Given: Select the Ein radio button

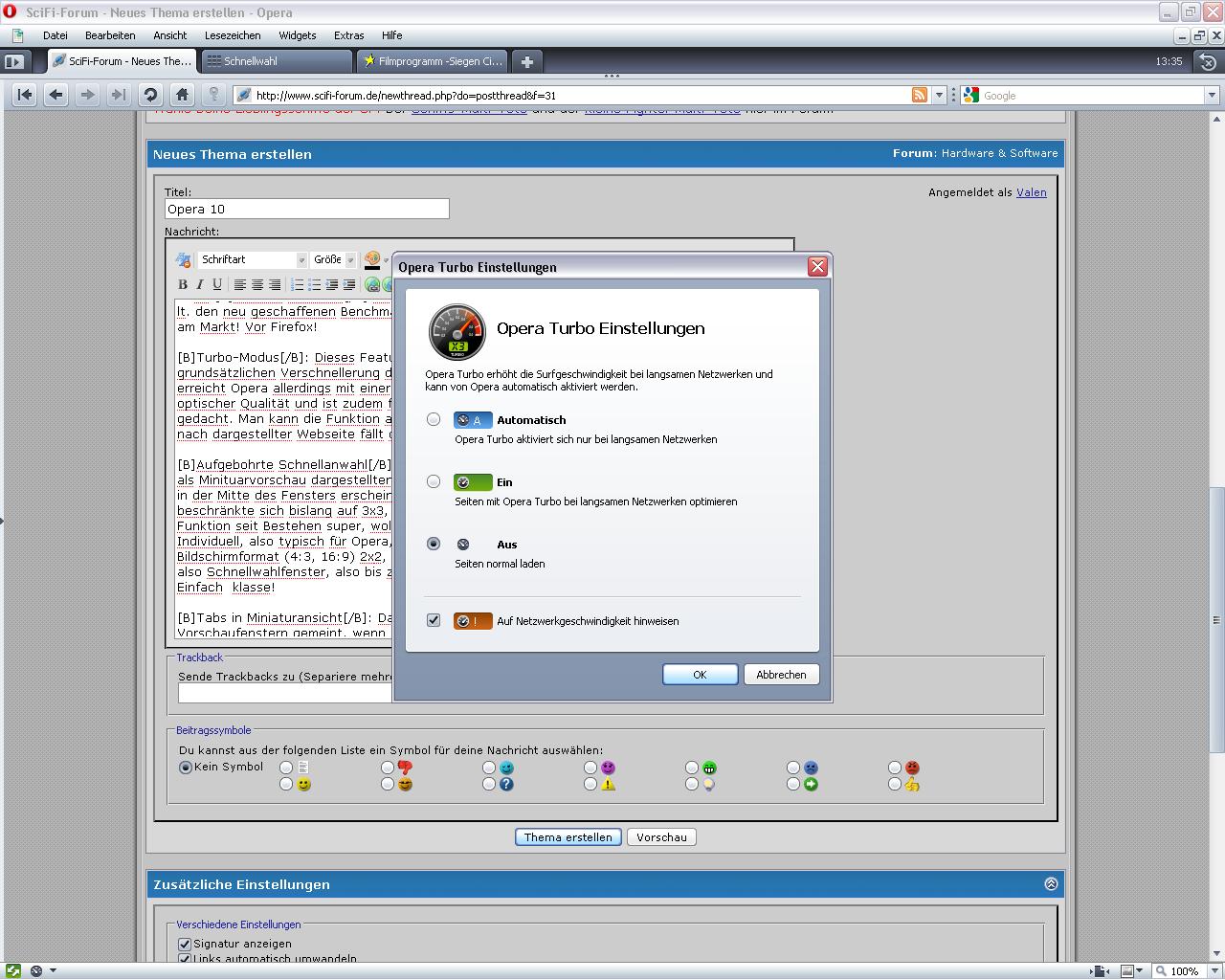Looking at the screenshot, I should coord(434,481).
